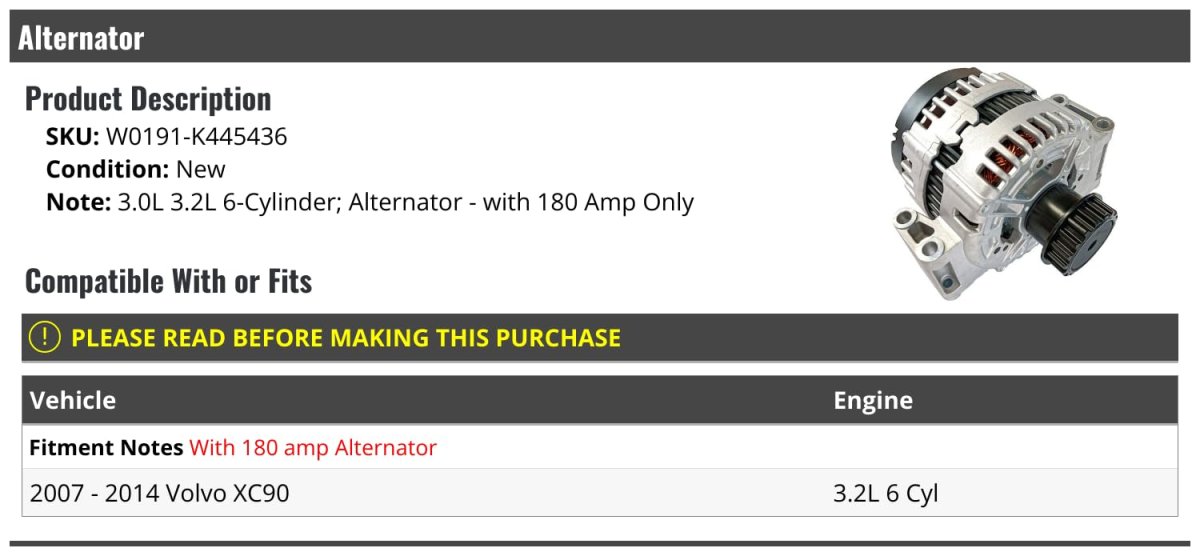Click the "Vehicle" column header
Screen dimensions: 1200x556
[73, 401]
